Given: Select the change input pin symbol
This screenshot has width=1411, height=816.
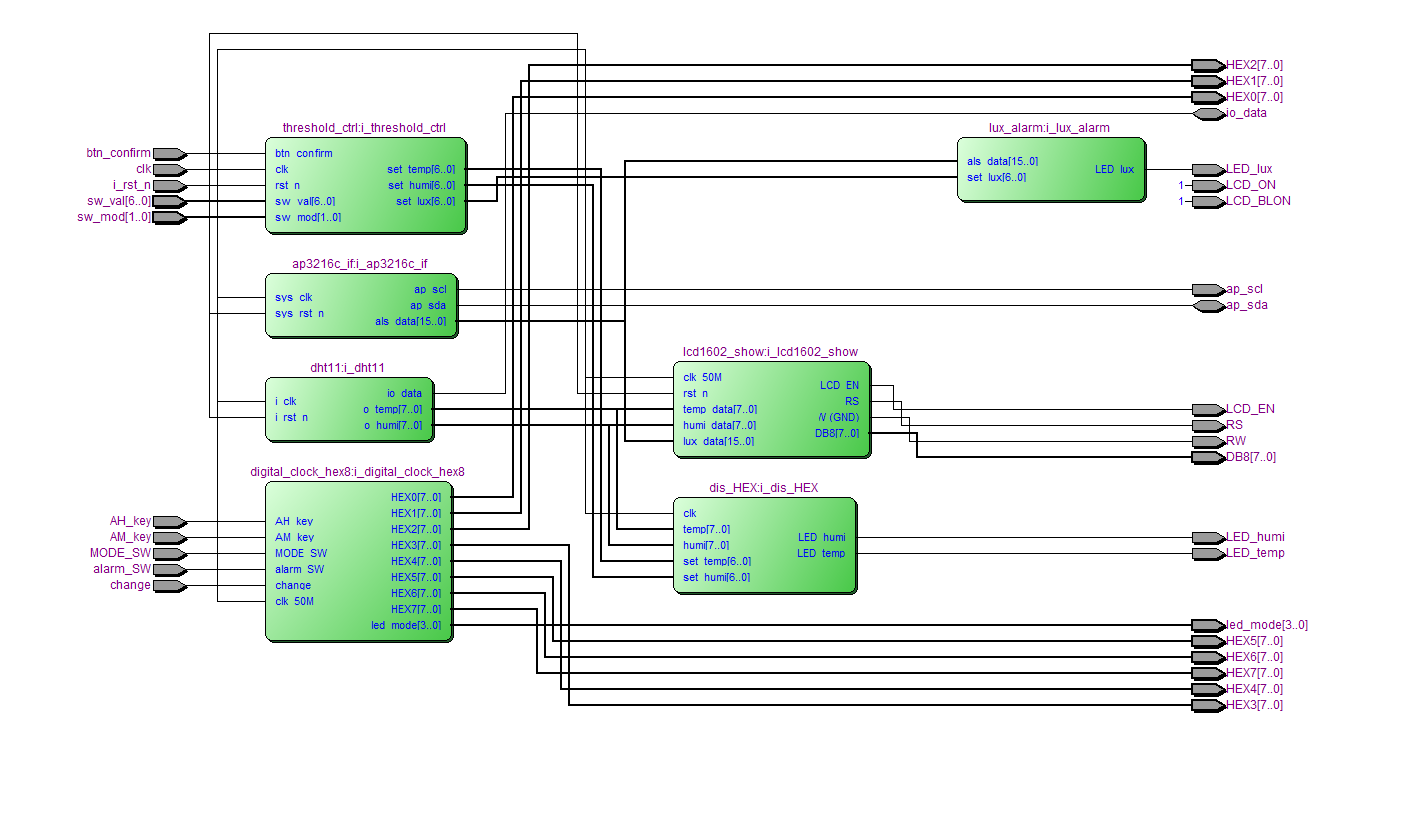Looking at the screenshot, I should (169, 586).
